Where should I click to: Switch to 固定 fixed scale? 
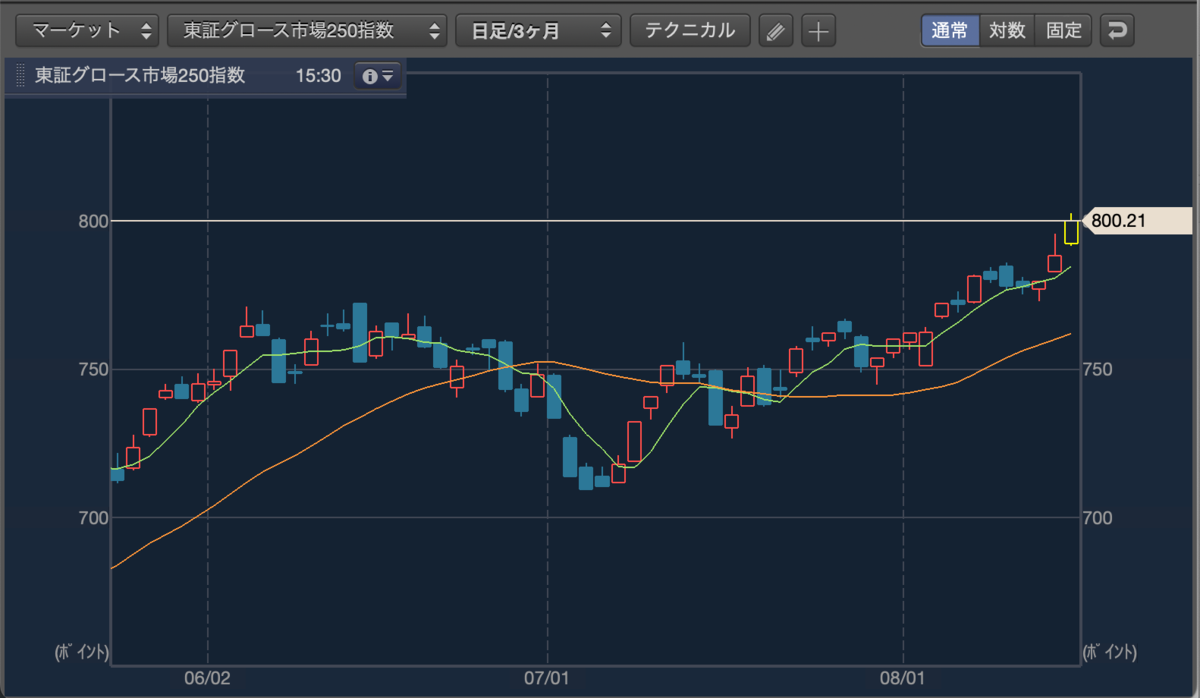(1064, 30)
